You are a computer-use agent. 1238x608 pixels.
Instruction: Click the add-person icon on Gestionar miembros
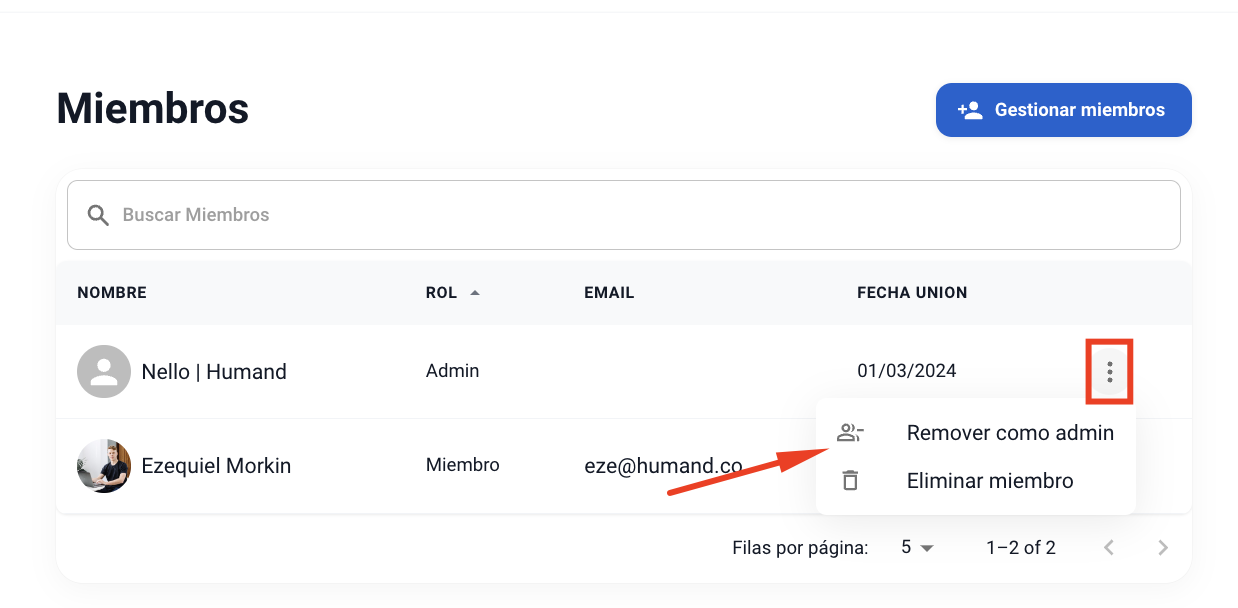coord(969,110)
